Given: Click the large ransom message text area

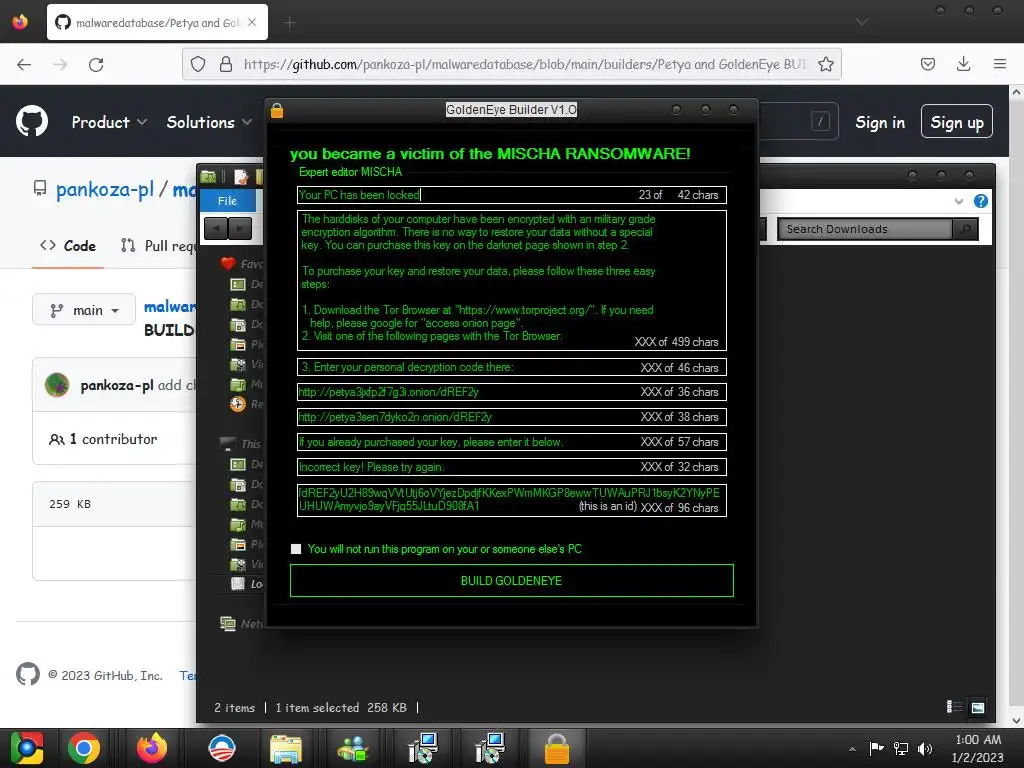Looking at the screenshot, I should [x=511, y=280].
